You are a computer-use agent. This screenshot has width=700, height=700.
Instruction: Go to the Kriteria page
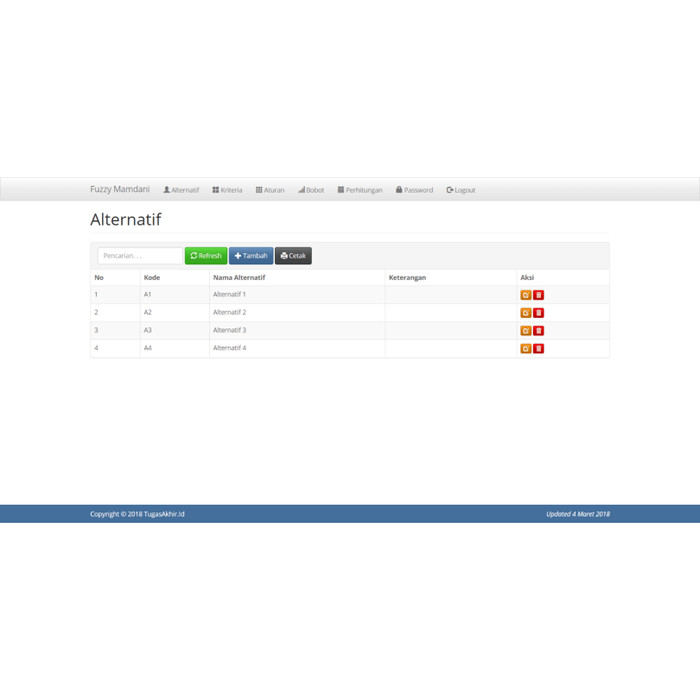[x=227, y=190]
